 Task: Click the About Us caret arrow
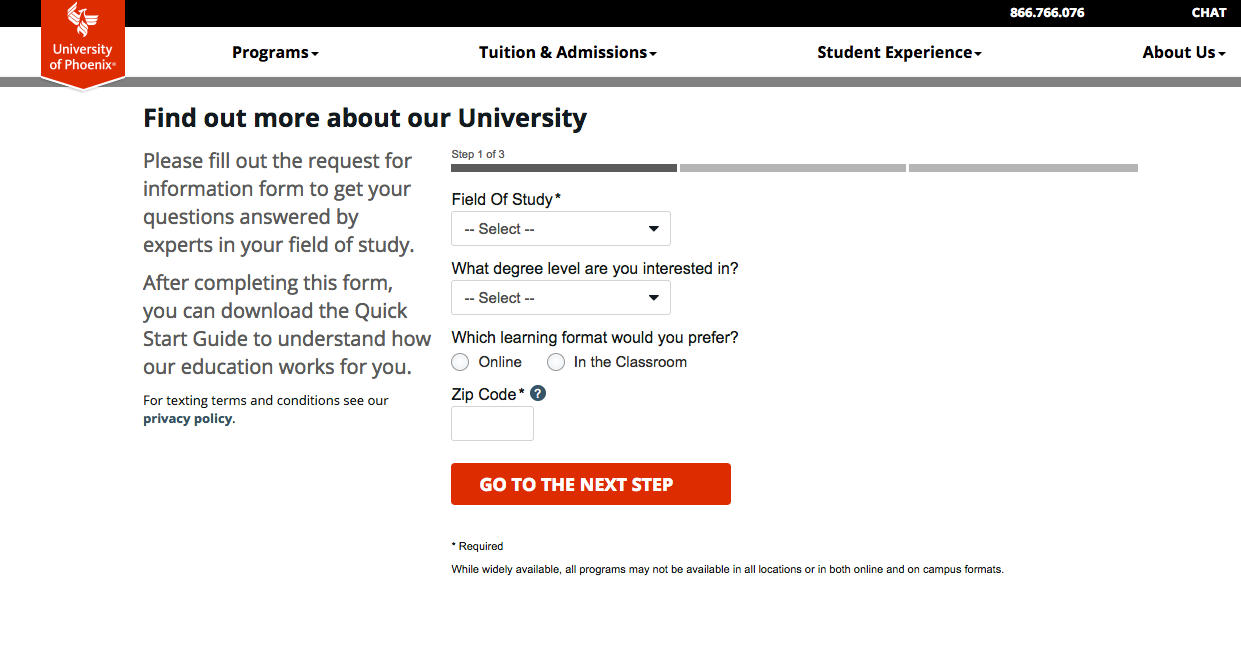coord(1222,54)
